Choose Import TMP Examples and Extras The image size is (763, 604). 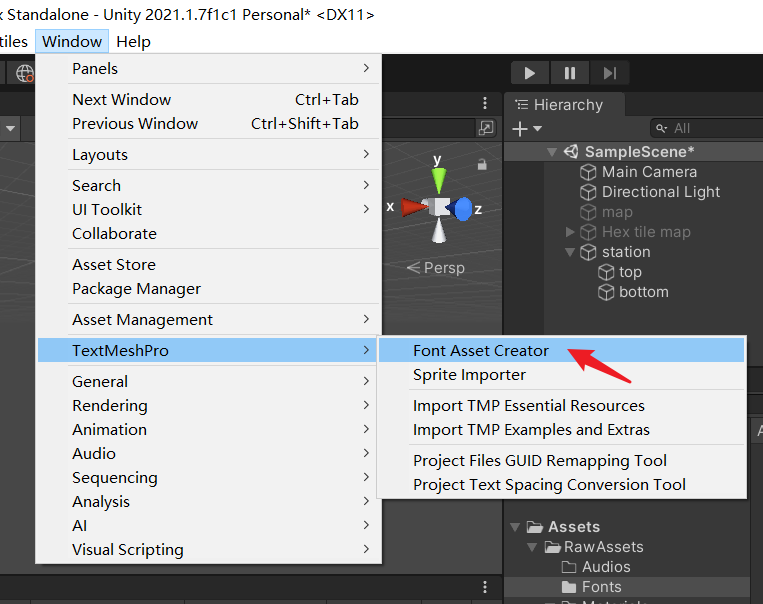562,430
